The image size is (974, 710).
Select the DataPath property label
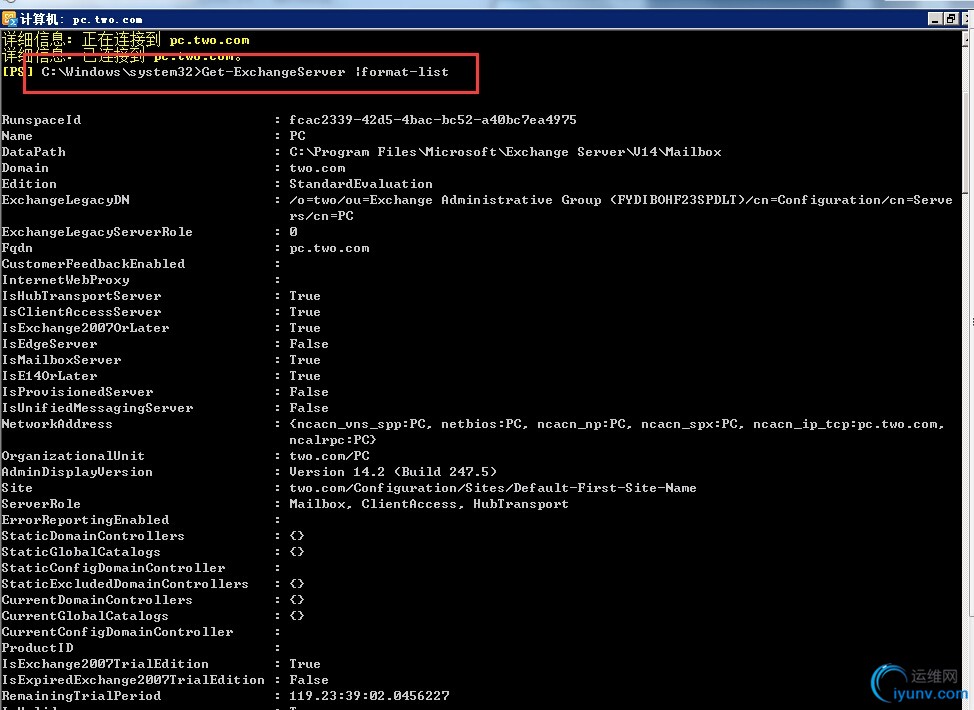click(33, 152)
